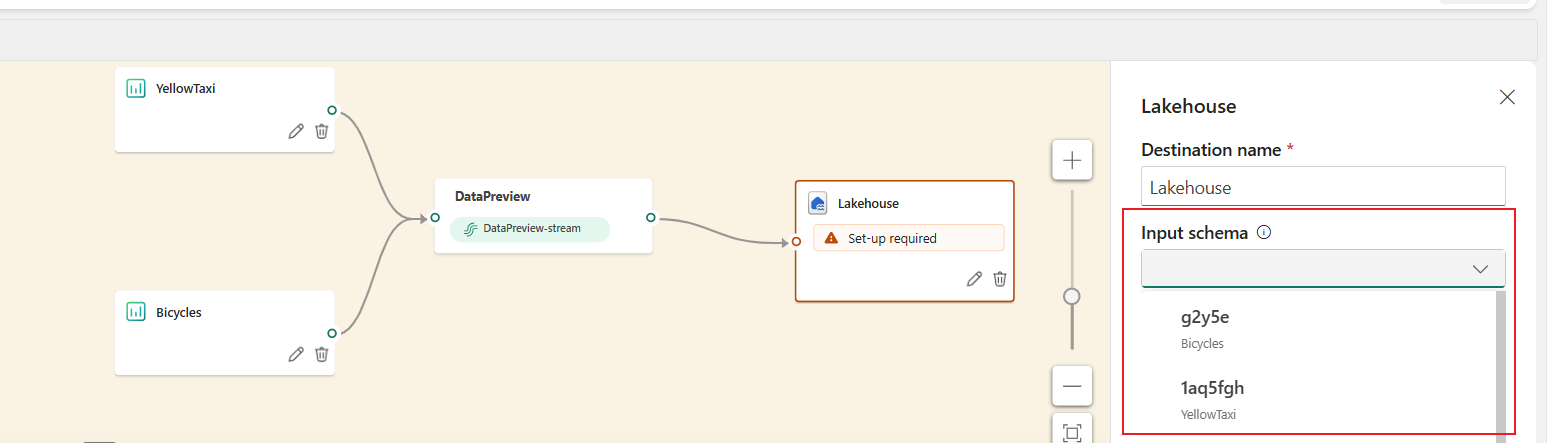Choose 1aq5fgh YellowTaxi schema option
This screenshot has width=1547, height=443.
pyautogui.click(x=1318, y=399)
